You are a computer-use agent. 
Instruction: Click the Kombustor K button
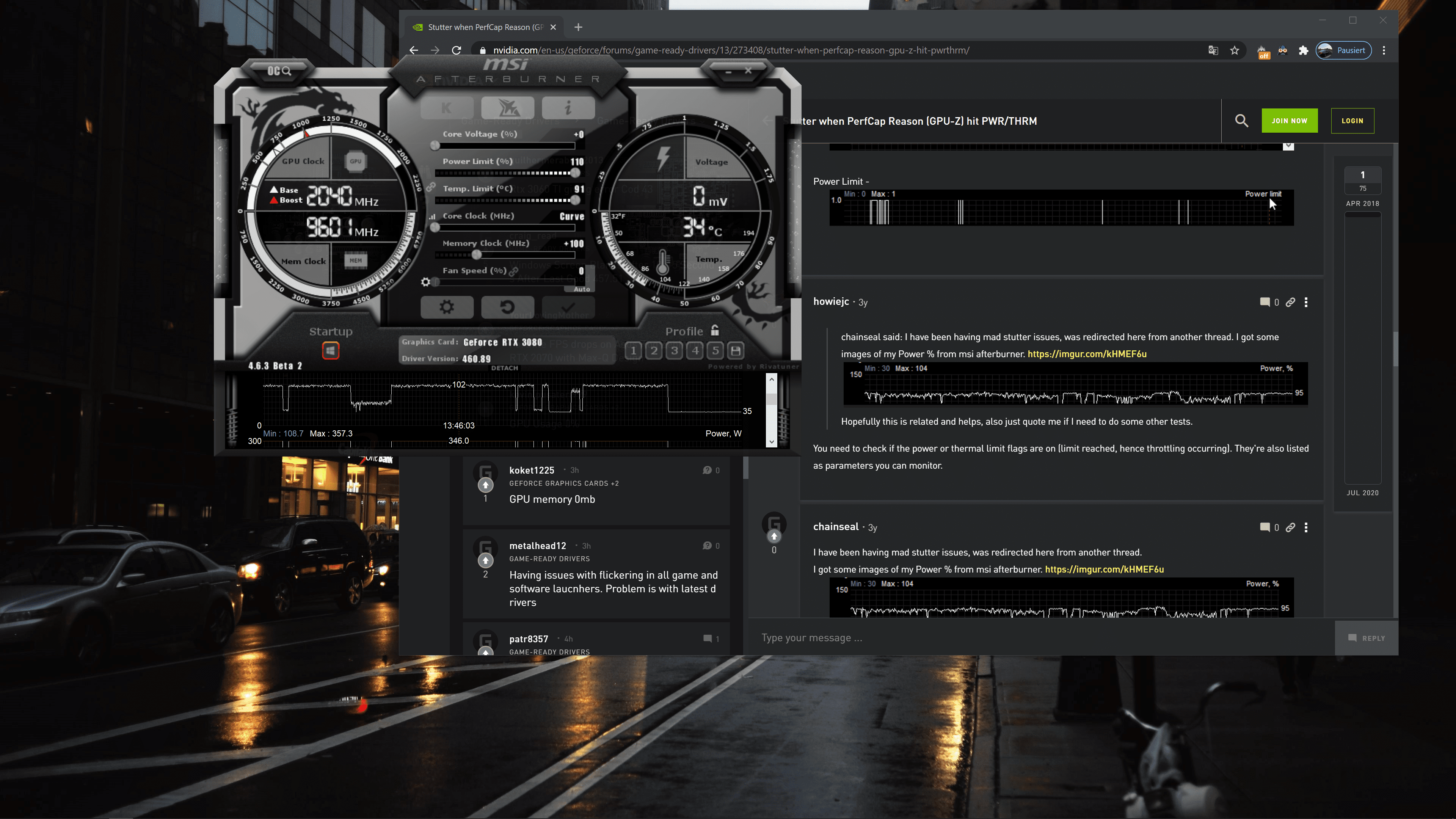(x=447, y=107)
